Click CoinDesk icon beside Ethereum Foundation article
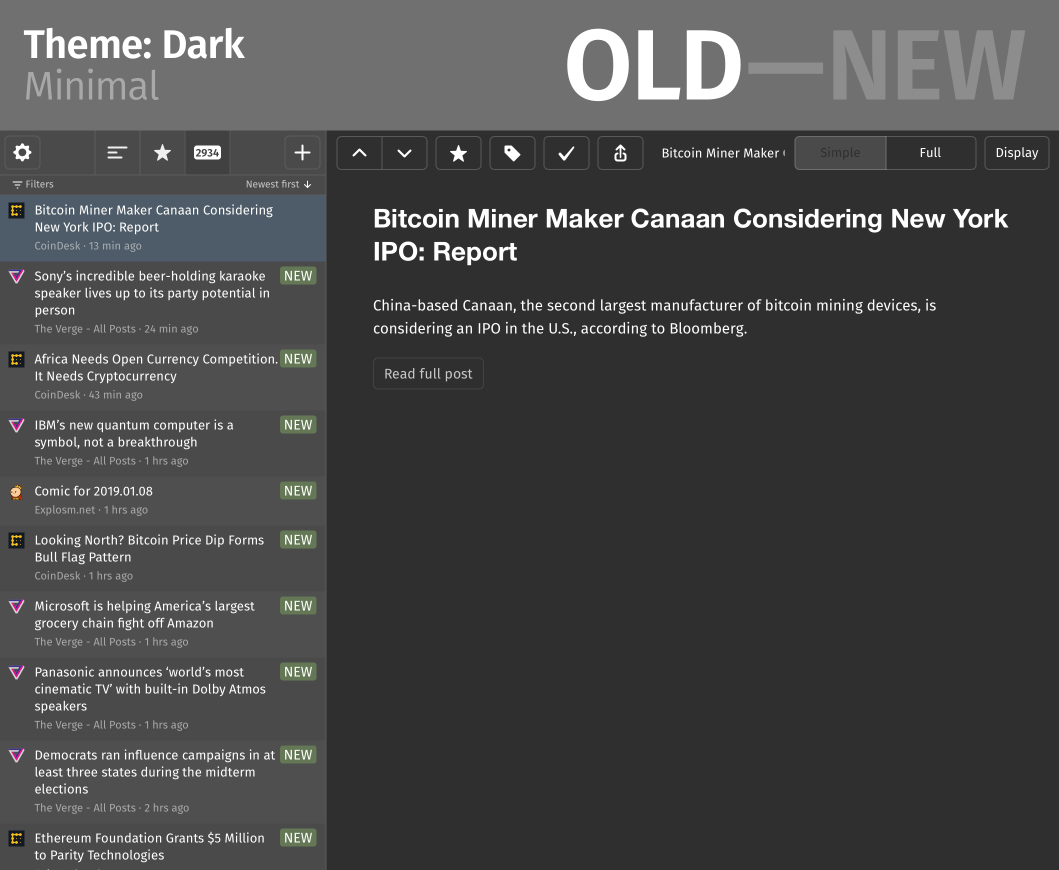Viewport: 1059px width, 870px height. click(17, 838)
